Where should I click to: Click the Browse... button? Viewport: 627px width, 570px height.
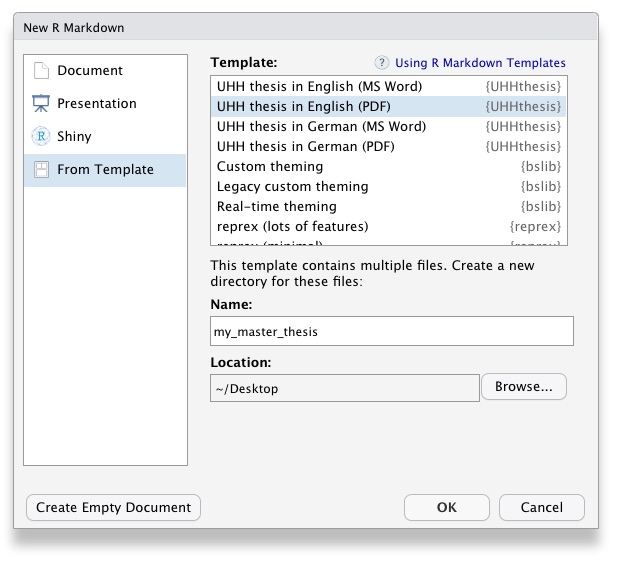click(x=524, y=387)
